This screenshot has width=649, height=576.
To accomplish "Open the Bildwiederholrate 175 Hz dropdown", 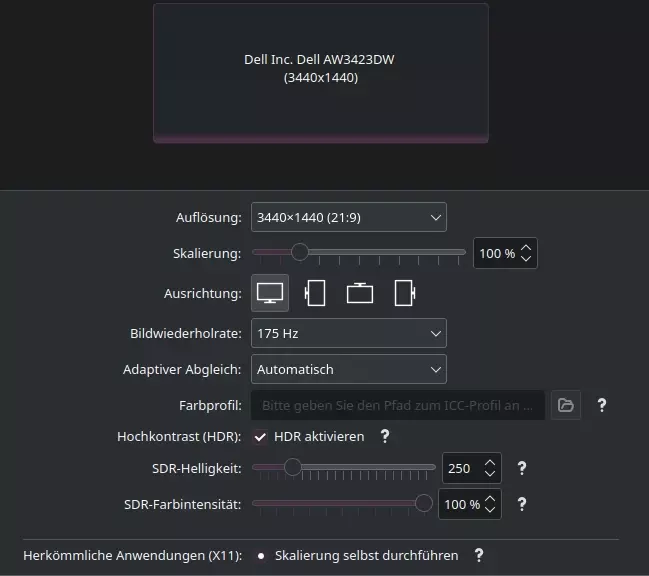I will click(349, 333).
